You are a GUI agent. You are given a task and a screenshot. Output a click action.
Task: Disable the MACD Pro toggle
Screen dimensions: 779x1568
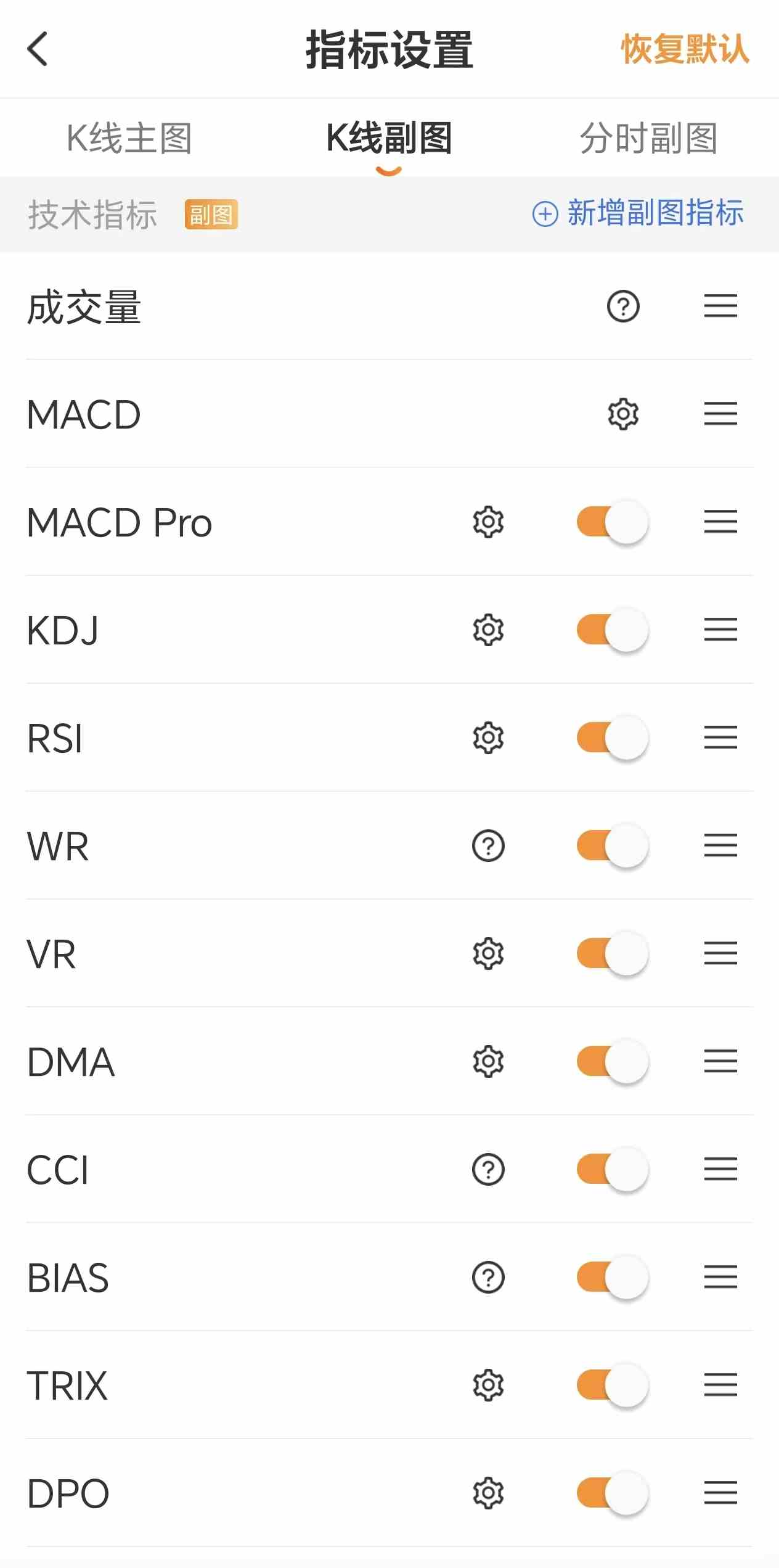point(612,522)
